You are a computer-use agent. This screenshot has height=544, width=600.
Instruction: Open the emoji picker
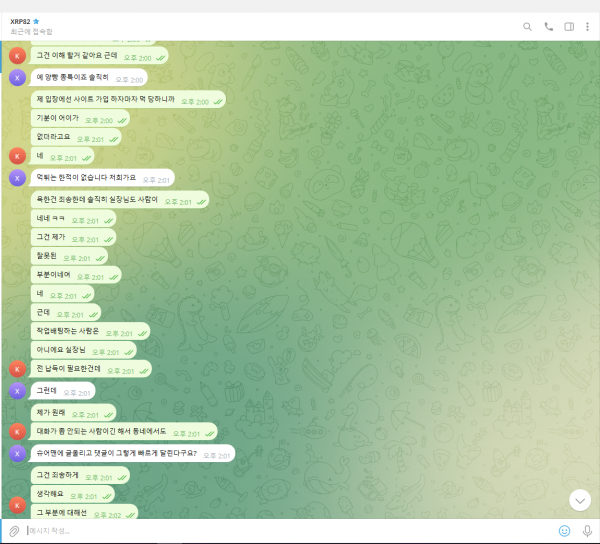coord(564,530)
